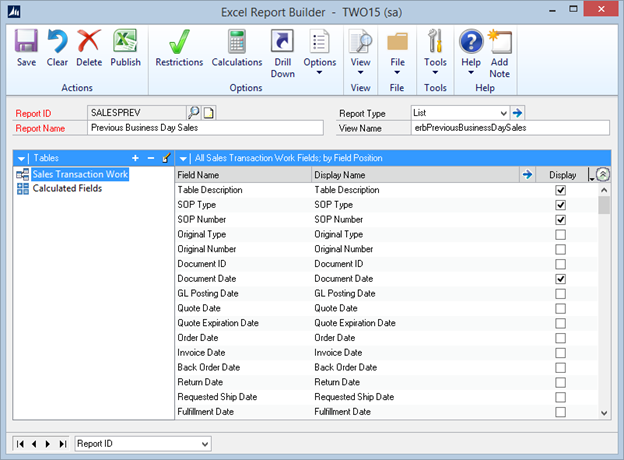Click the vertical scrollbar thumb
624x460 pixels.
pos(604,205)
